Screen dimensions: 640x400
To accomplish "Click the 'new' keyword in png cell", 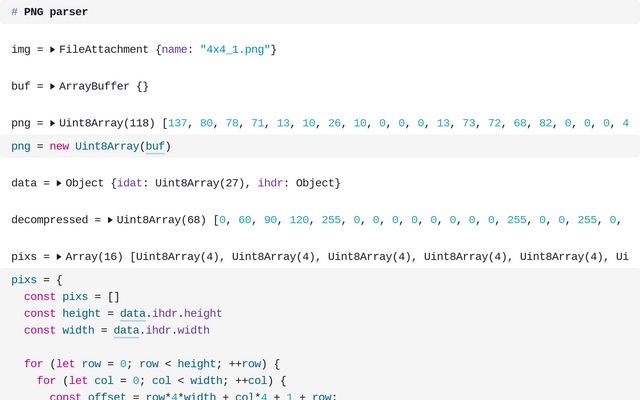I will [59, 146].
